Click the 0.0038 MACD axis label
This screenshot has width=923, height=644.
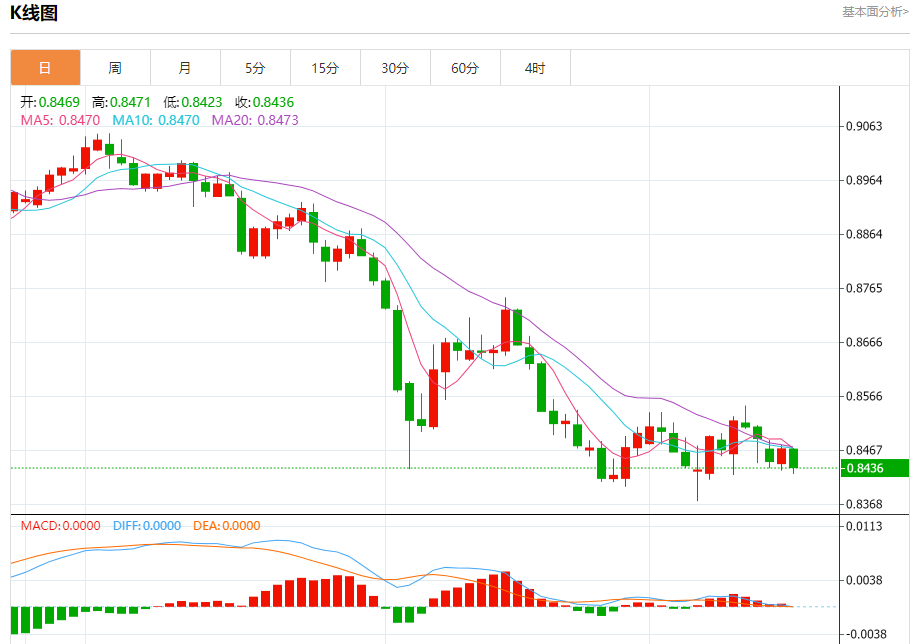click(864, 580)
